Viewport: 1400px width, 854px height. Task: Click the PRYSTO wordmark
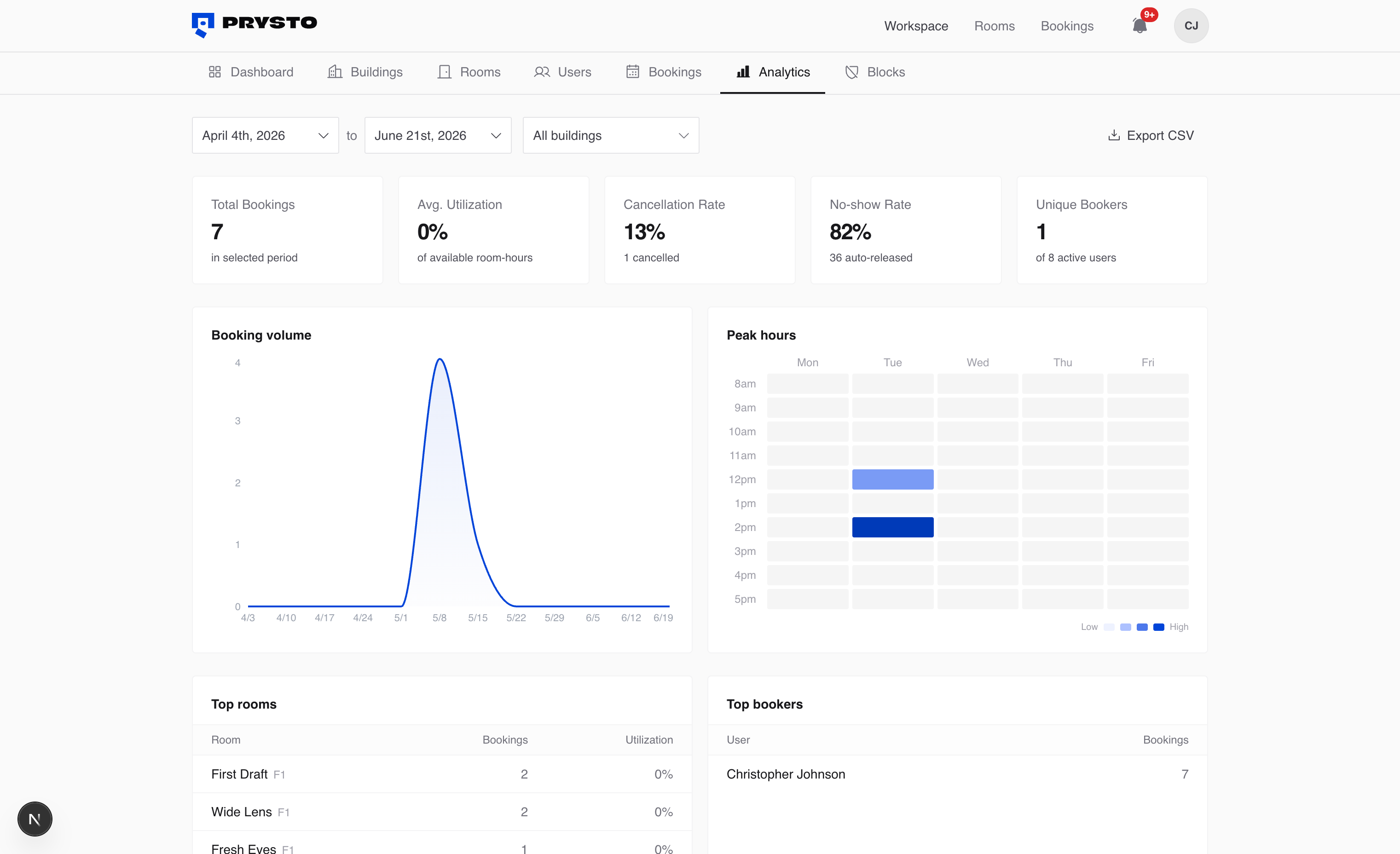(269, 23)
